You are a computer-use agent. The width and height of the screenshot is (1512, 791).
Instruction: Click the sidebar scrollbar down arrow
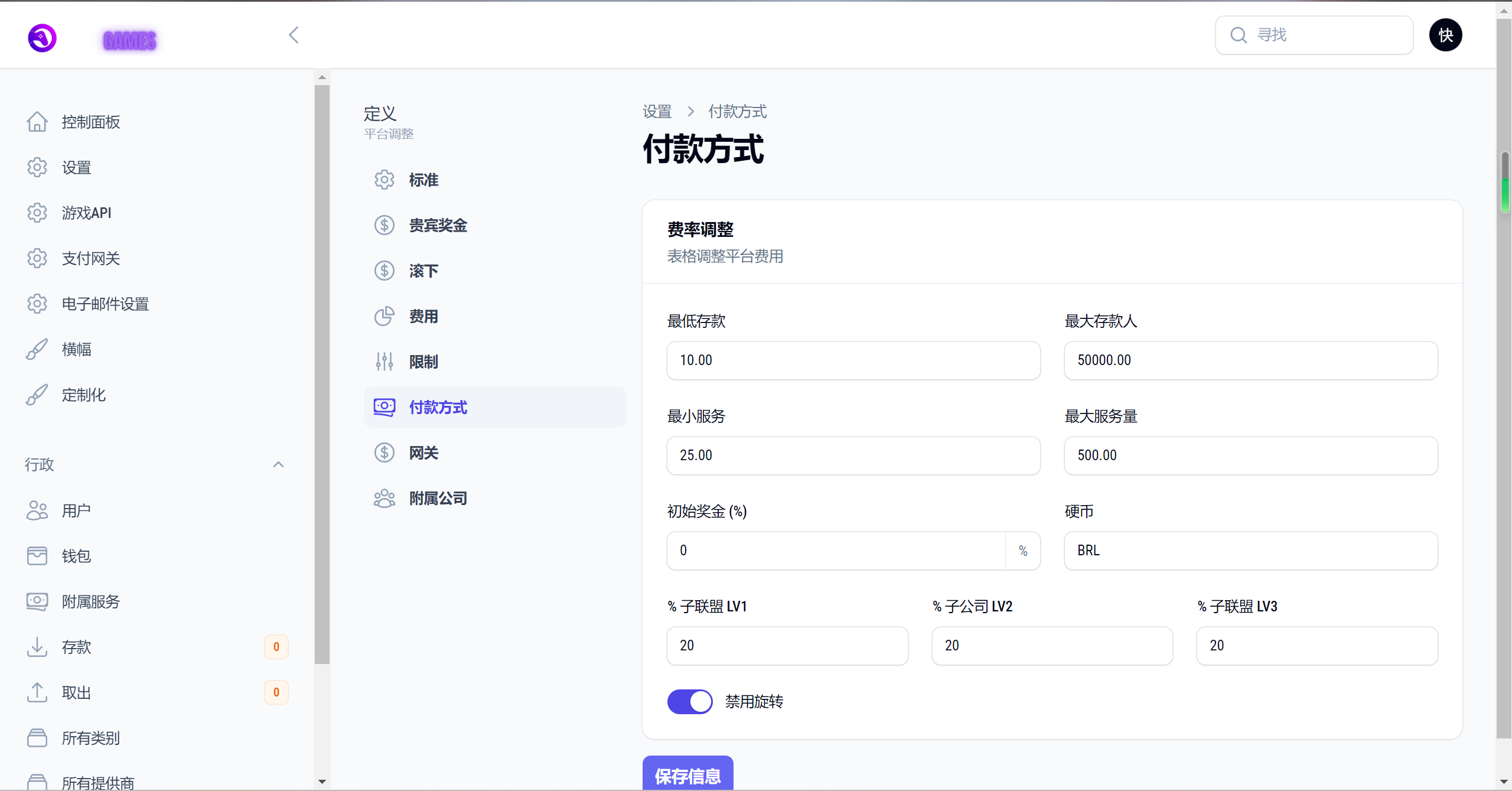(322, 782)
